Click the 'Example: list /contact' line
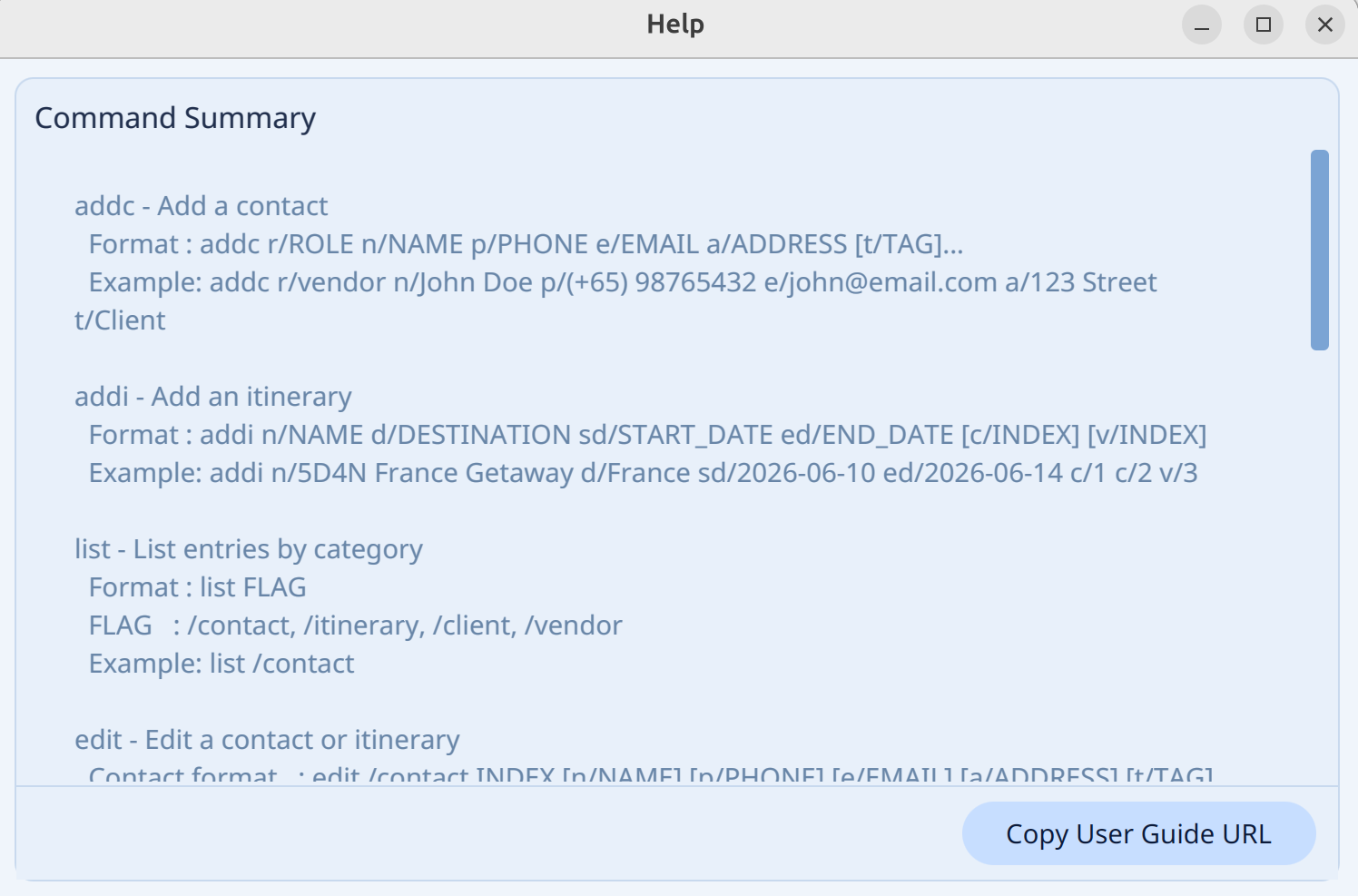 pos(221,664)
